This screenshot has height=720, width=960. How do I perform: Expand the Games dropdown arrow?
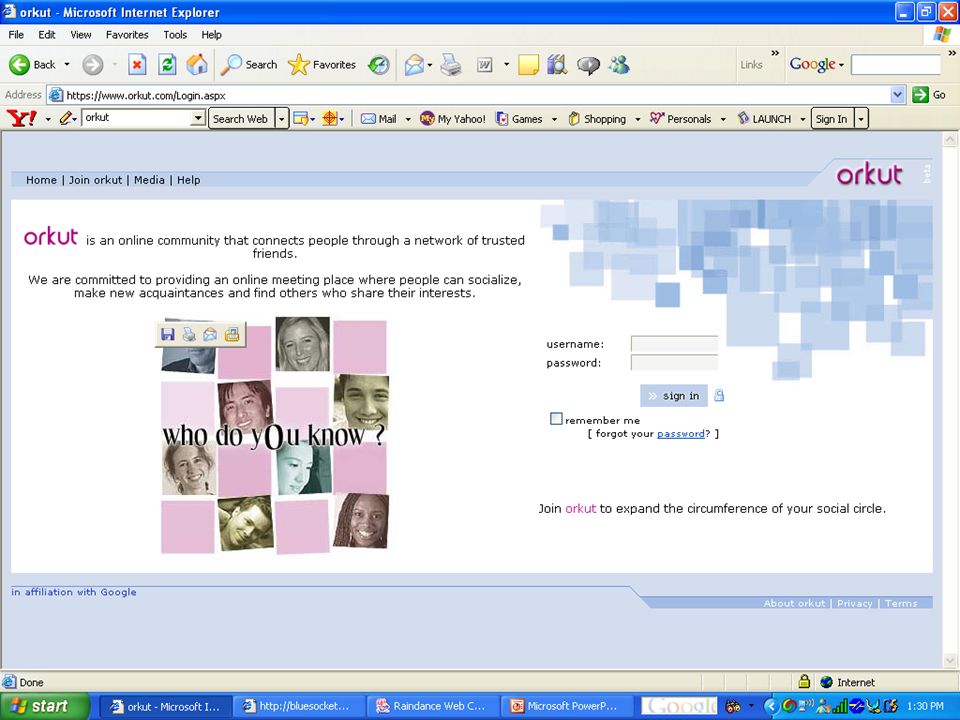pyautogui.click(x=554, y=119)
